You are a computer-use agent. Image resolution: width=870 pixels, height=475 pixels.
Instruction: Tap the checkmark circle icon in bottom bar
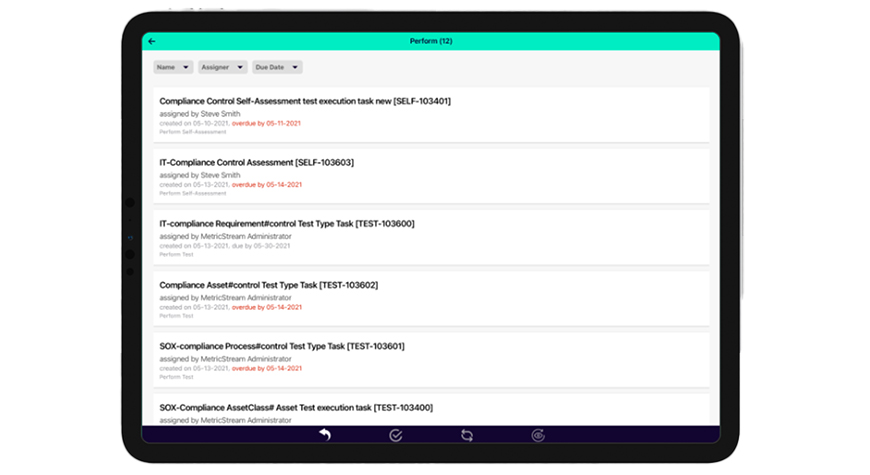tap(396, 436)
